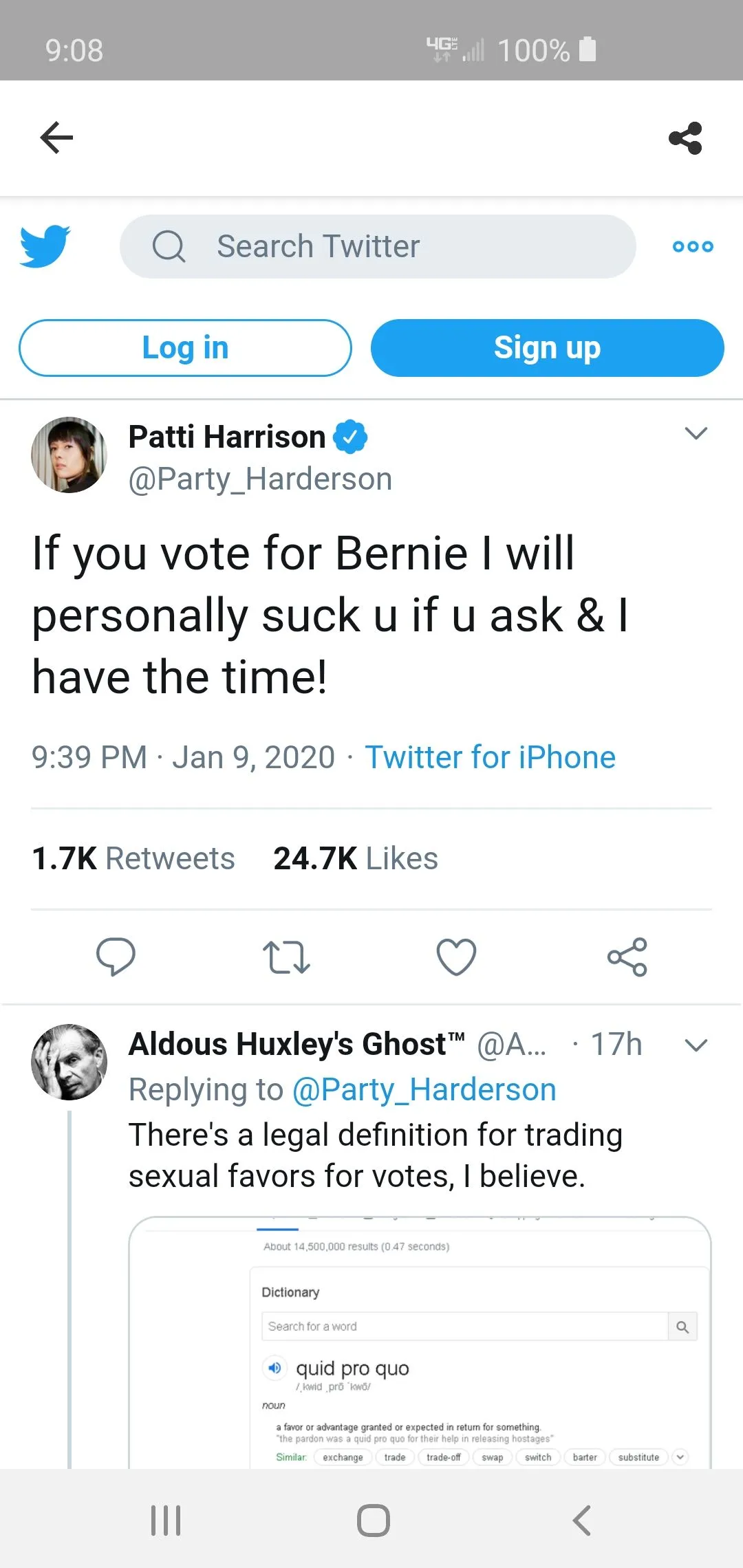The height and width of the screenshot is (1568, 743).
Task: Expand Aldous Huxley's Ghost reply options
Action: [696, 1045]
